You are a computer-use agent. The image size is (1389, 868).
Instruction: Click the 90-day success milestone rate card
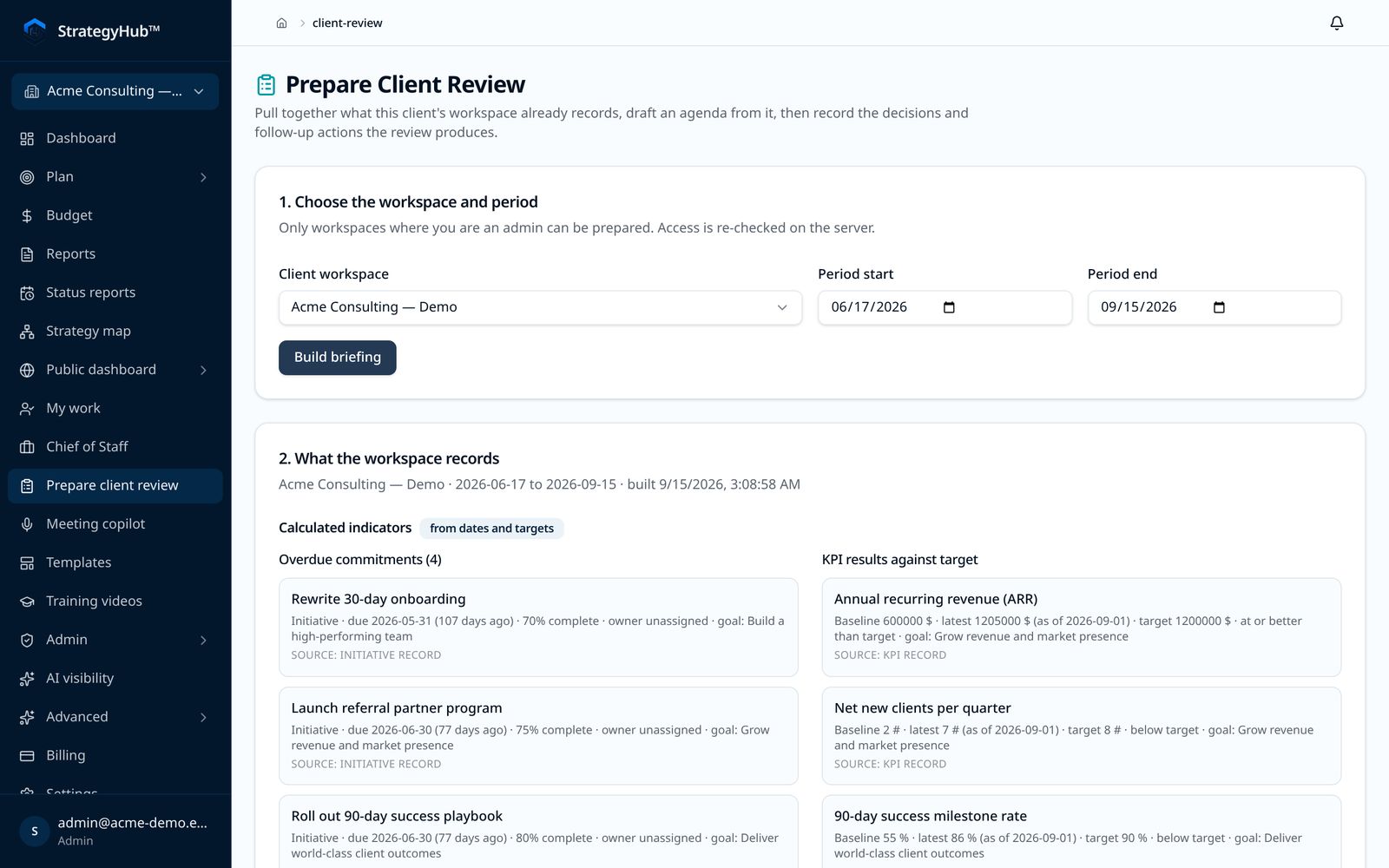click(1082, 832)
